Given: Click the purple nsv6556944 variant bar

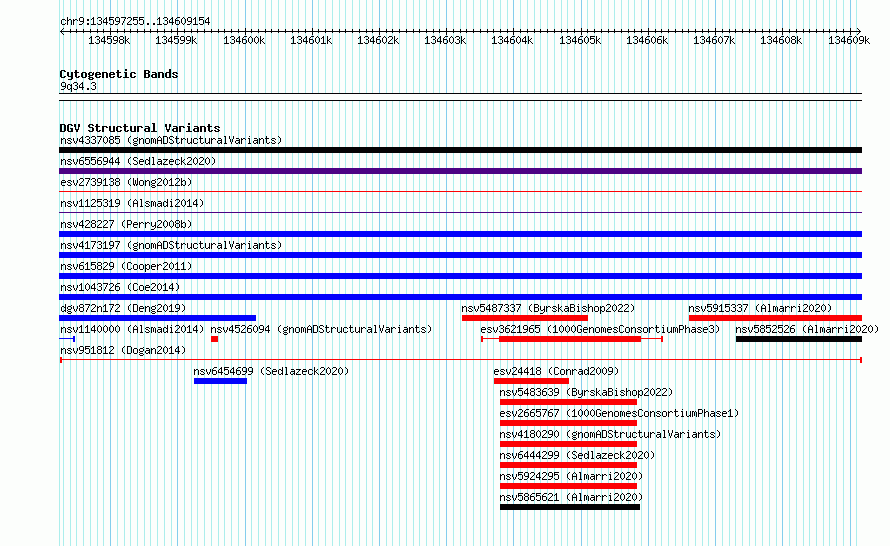Looking at the screenshot, I should coord(460,171).
